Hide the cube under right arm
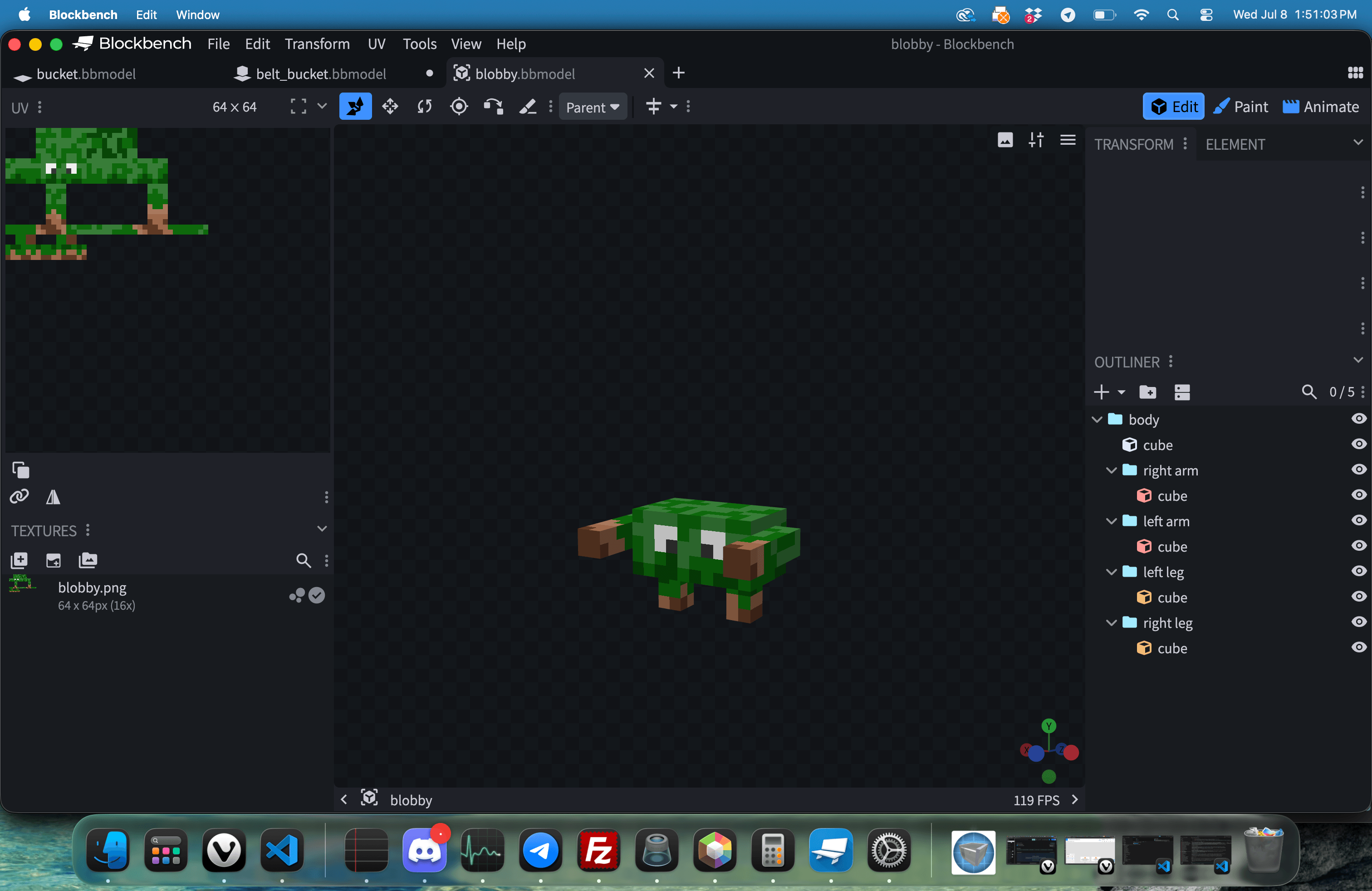1372x891 pixels. coord(1359,495)
